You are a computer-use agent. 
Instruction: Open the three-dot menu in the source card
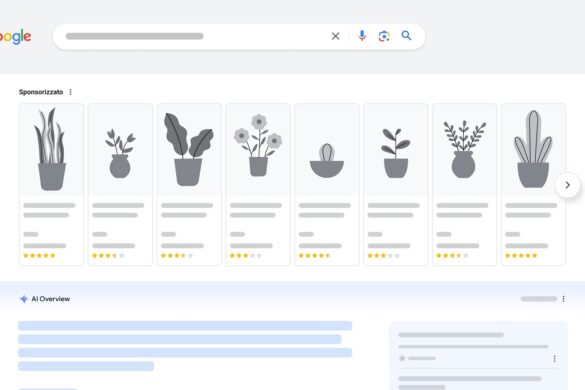click(554, 359)
